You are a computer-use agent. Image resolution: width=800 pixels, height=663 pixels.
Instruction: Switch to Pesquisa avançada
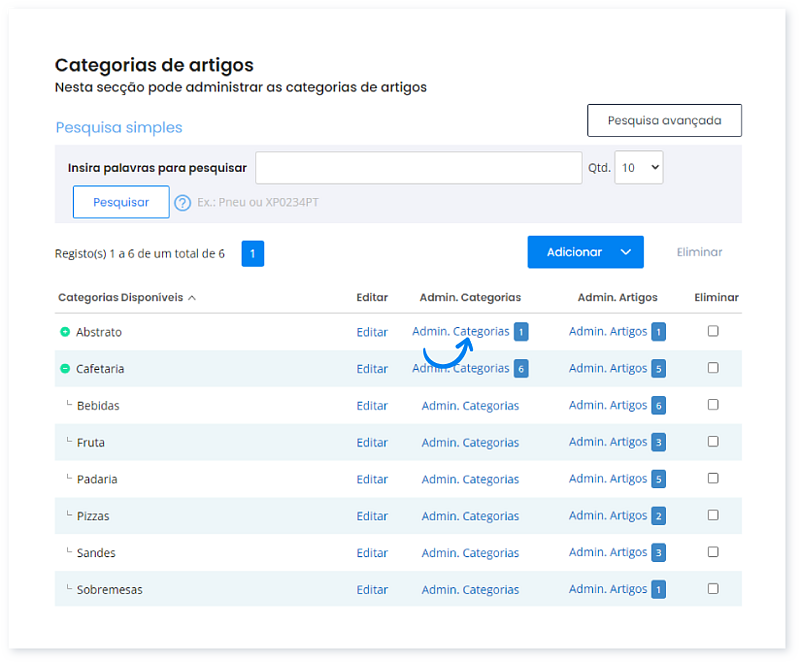[664, 120]
